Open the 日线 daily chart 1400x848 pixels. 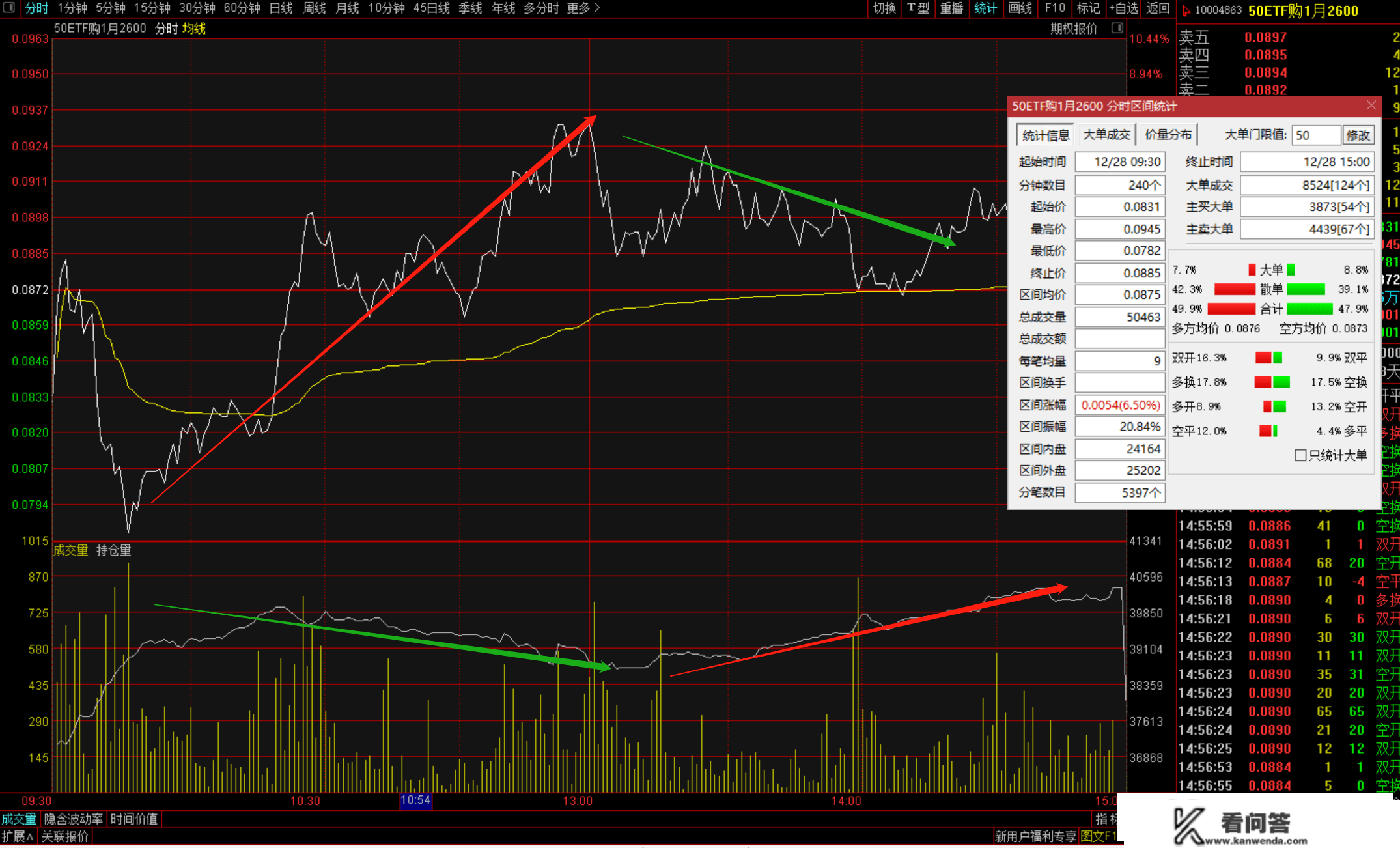(281, 8)
